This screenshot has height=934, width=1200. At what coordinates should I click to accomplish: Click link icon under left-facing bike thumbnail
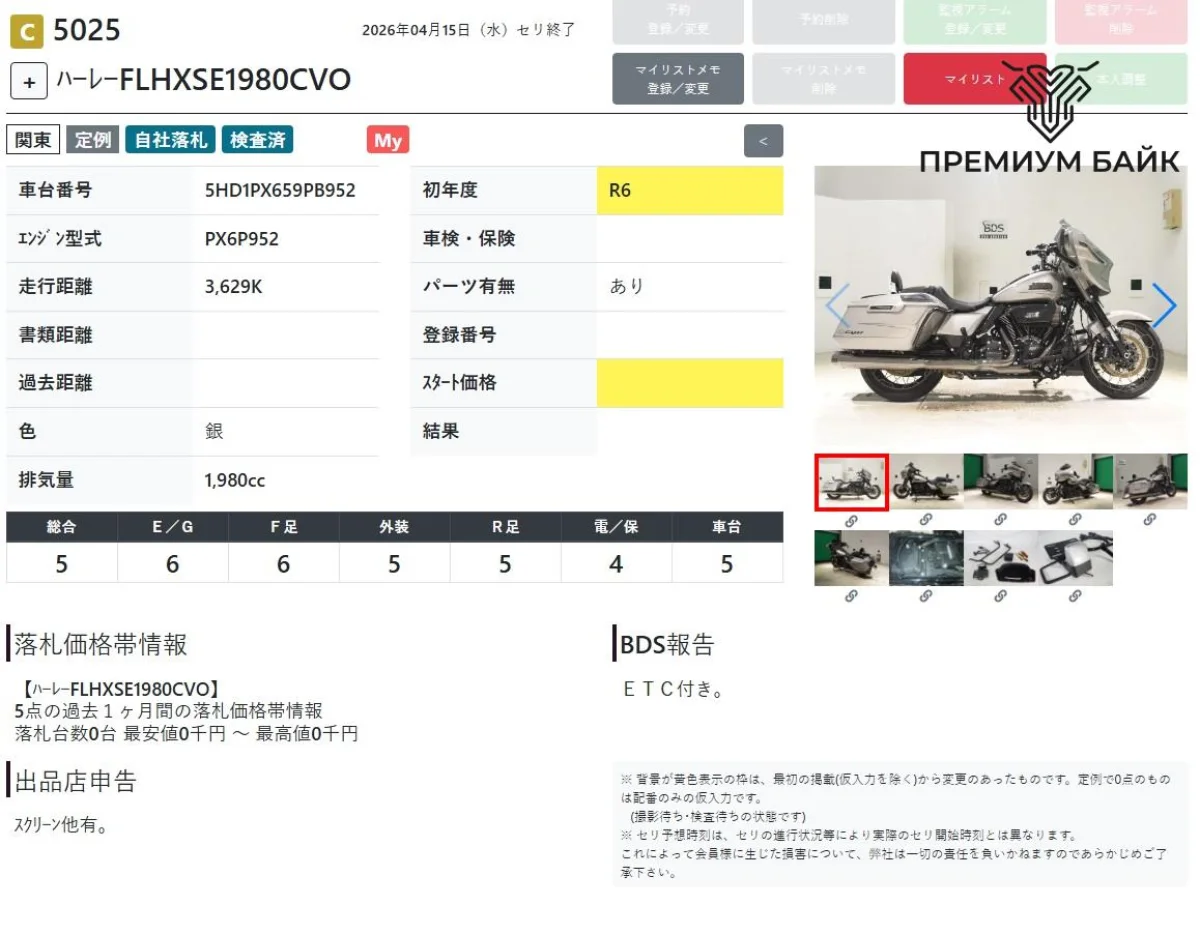[926, 520]
